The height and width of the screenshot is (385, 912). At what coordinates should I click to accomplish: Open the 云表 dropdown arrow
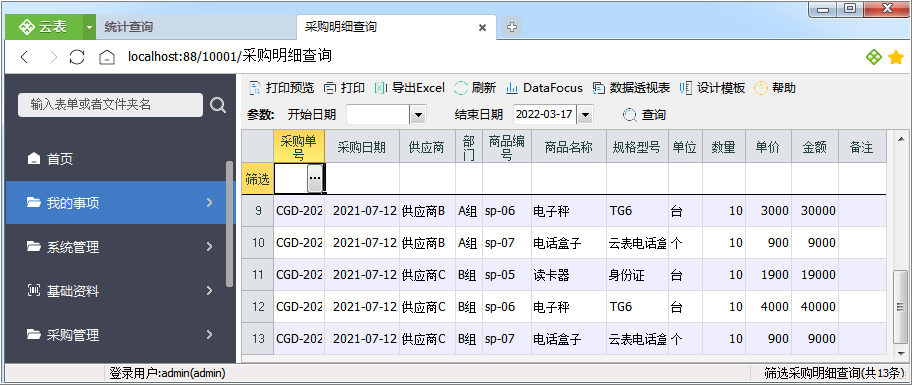[x=88, y=27]
